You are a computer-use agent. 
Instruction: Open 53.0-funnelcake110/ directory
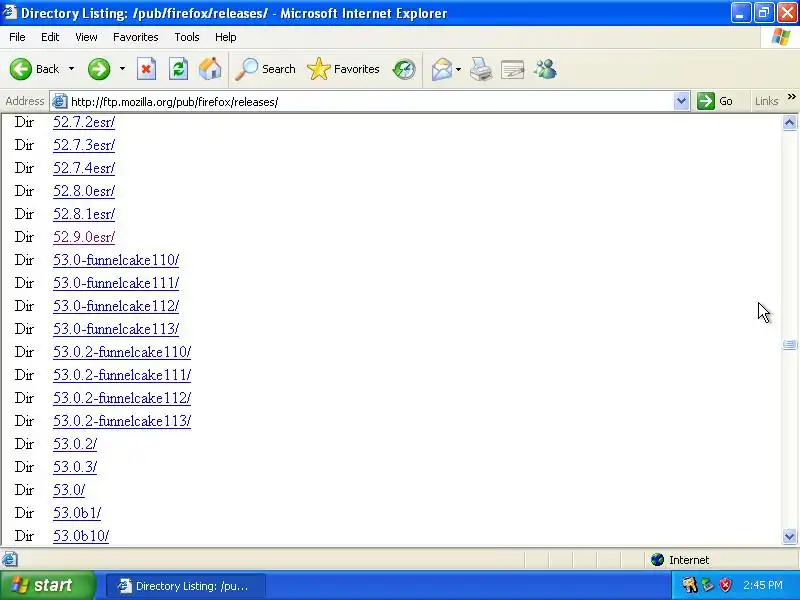click(116, 260)
